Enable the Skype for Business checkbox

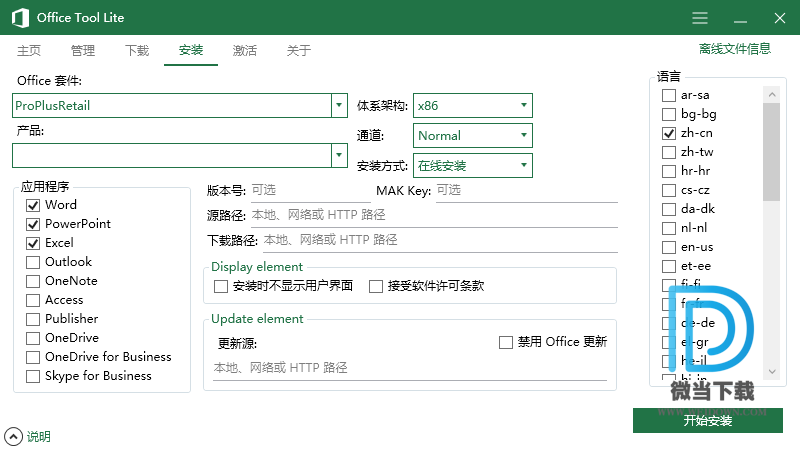click(x=33, y=376)
